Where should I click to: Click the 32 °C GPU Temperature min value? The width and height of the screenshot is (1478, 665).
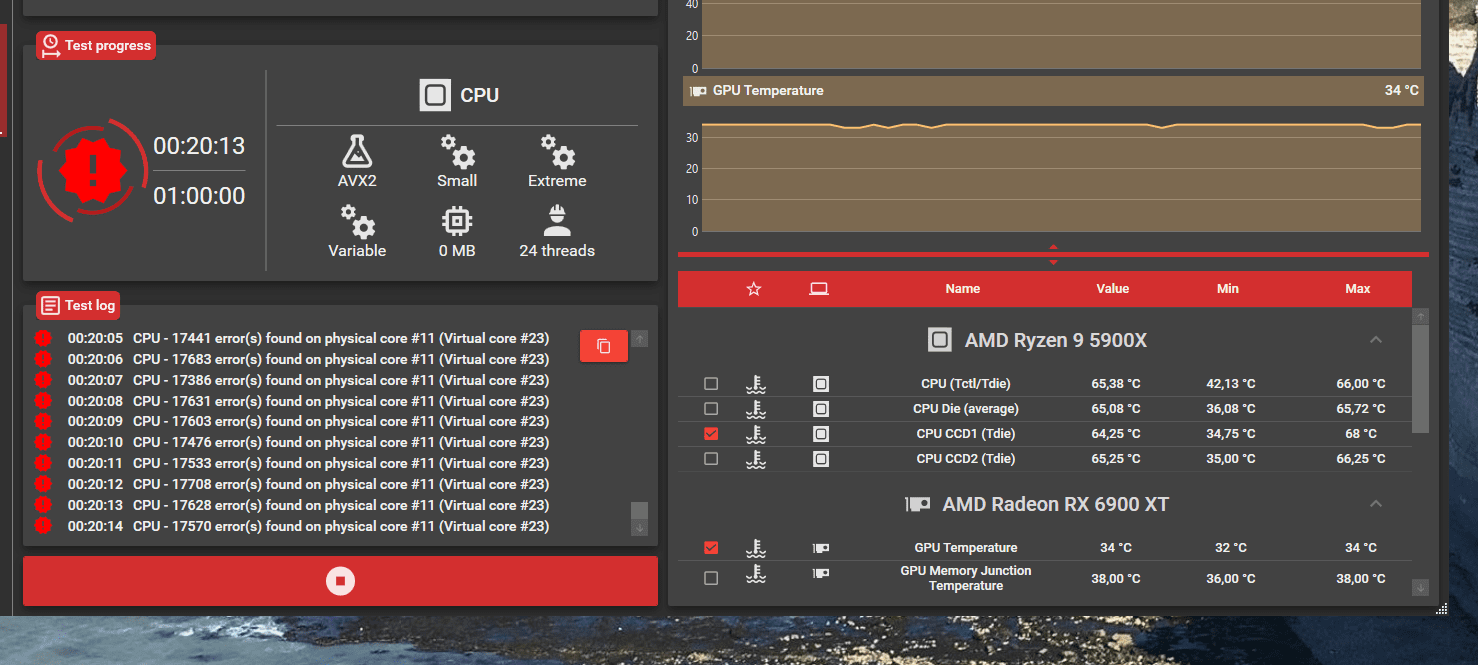click(1231, 548)
